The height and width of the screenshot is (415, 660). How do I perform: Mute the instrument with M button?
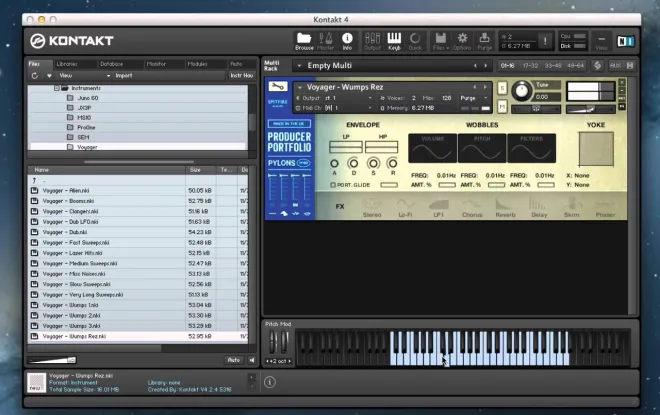(502, 106)
